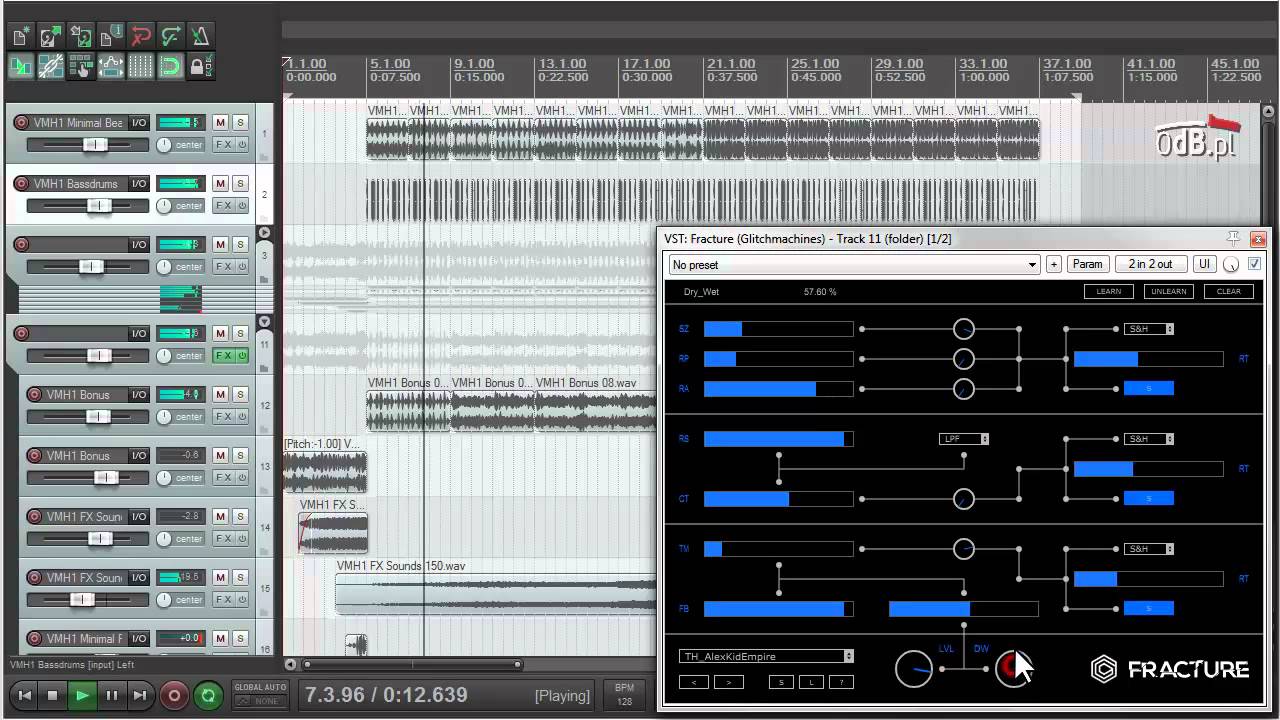
Task: Toggle the Fracture plugin bypass checkbox
Action: (x=1254, y=264)
